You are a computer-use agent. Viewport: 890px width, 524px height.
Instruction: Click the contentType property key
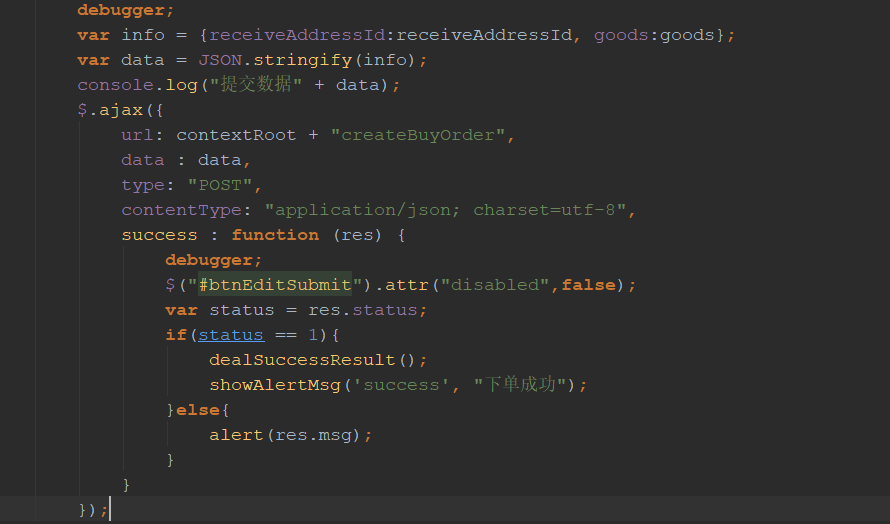[181, 210]
